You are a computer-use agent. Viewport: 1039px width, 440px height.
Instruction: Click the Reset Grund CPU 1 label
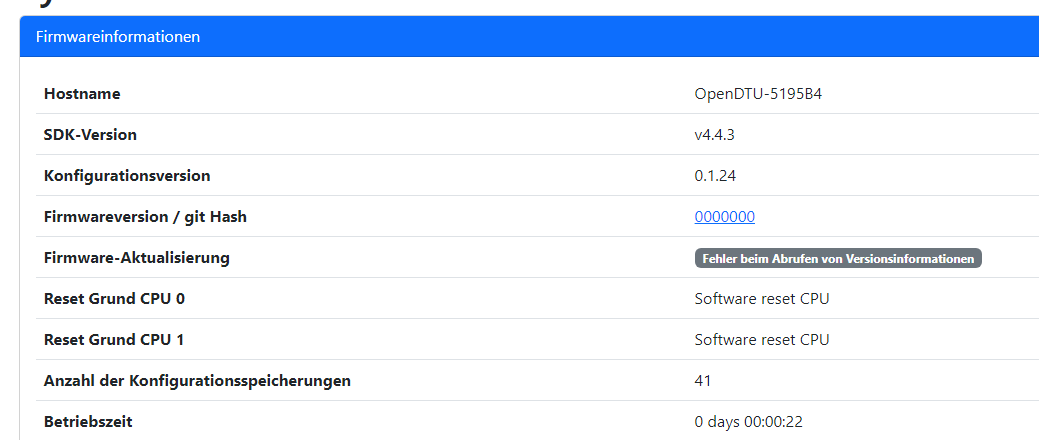[114, 340]
